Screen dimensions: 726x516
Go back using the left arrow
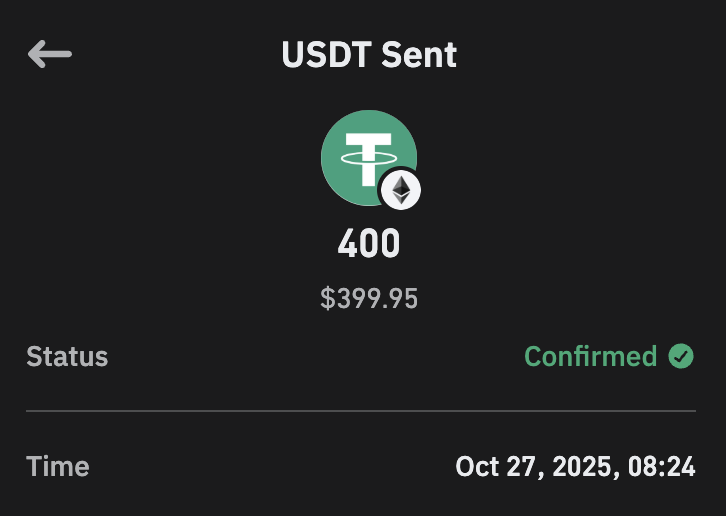(x=49, y=54)
